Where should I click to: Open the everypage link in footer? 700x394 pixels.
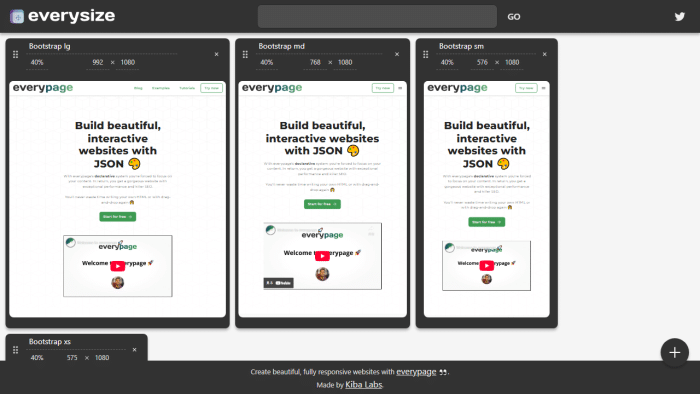(416, 372)
